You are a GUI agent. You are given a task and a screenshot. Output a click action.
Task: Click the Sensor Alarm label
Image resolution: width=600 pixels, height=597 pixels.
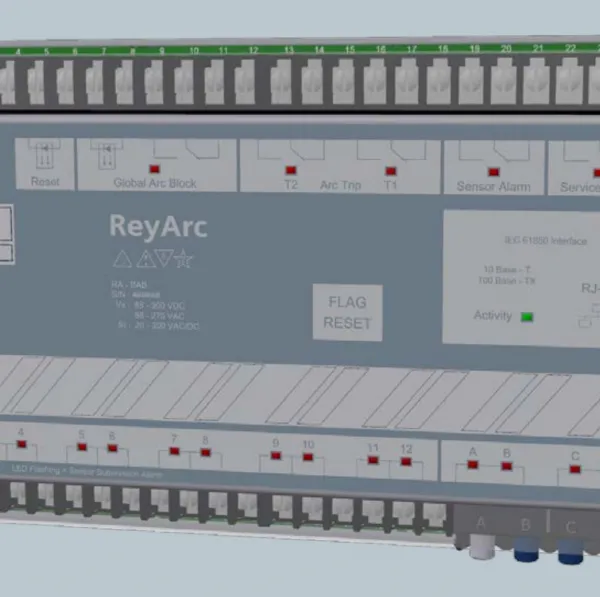[x=494, y=186]
